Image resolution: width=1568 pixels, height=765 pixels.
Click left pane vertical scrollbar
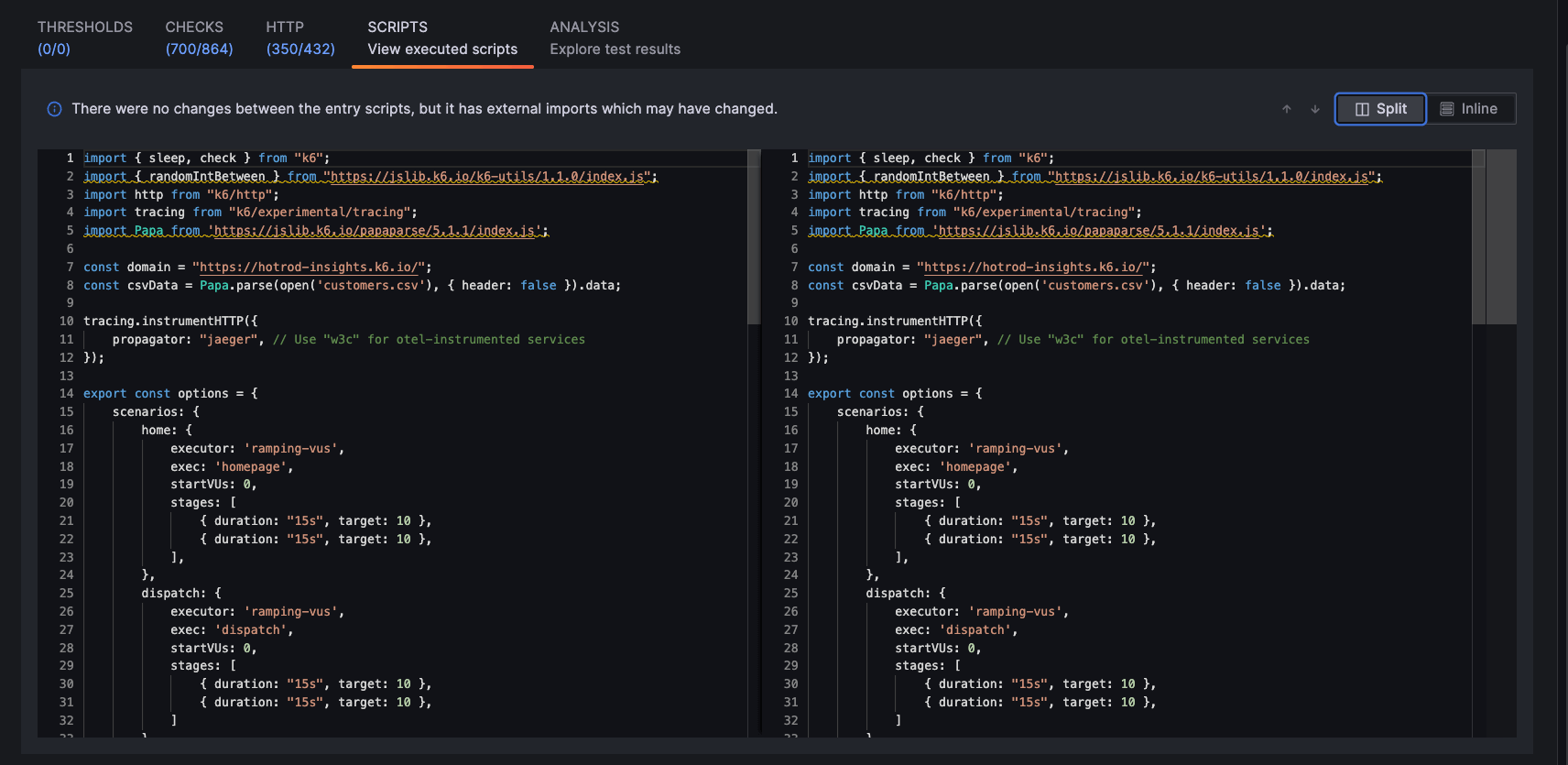[x=754, y=238]
